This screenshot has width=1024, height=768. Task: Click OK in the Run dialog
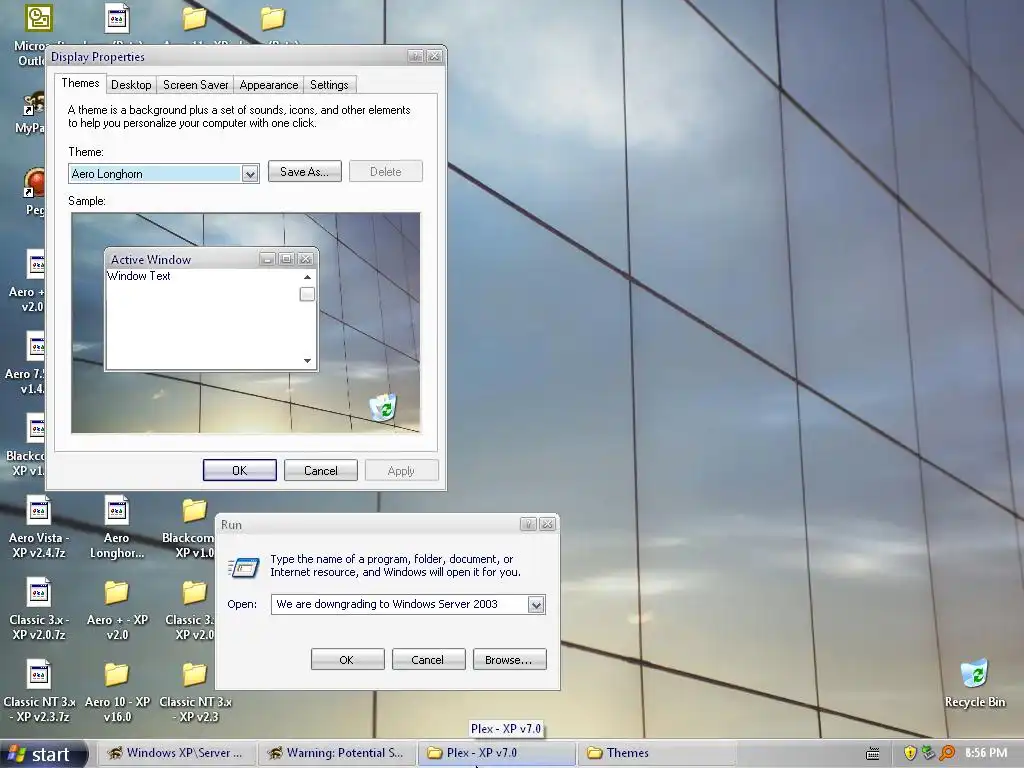tap(347, 660)
